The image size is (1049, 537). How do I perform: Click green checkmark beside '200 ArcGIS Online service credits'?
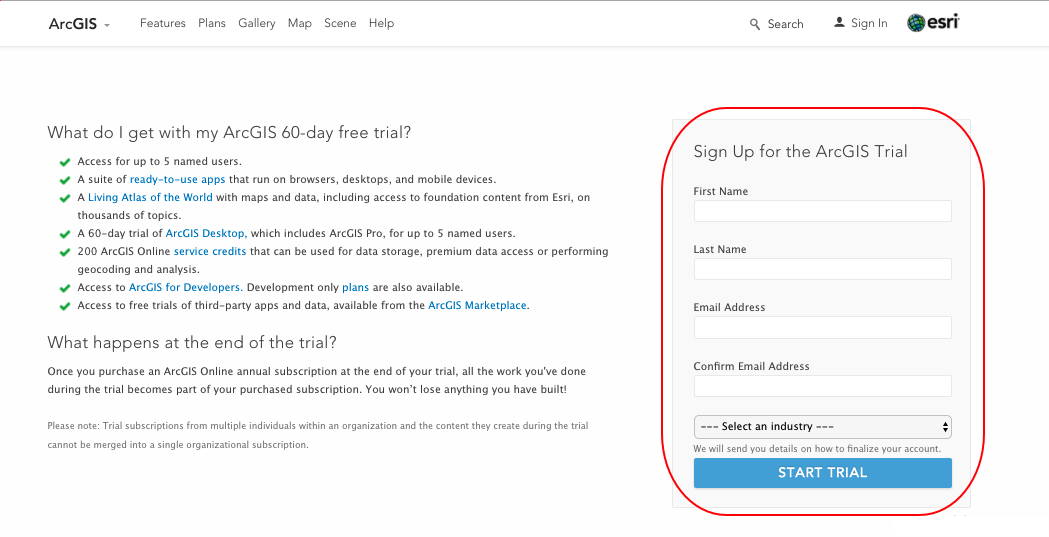coord(65,253)
